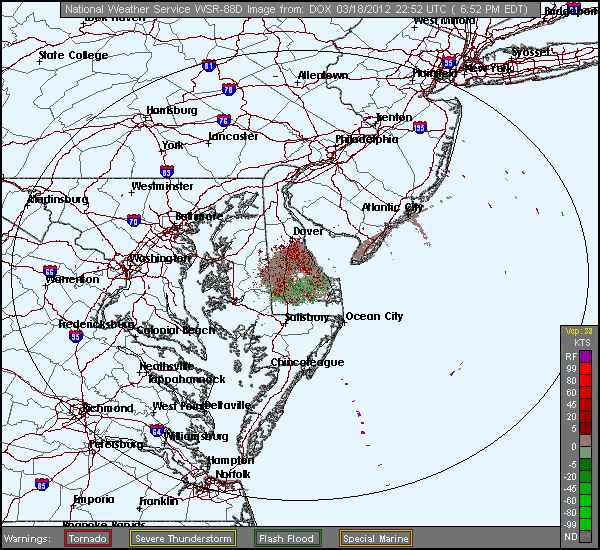Image resolution: width=600 pixels, height=550 pixels.
Task: Click the Atlantic City label
Action: (x=392, y=207)
